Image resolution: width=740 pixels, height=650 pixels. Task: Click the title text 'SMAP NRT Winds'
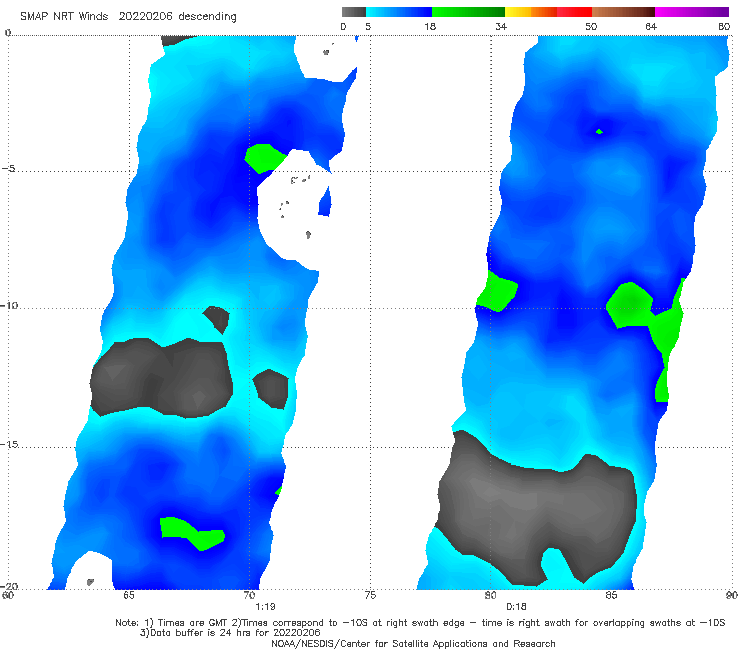[x=64, y=17]
